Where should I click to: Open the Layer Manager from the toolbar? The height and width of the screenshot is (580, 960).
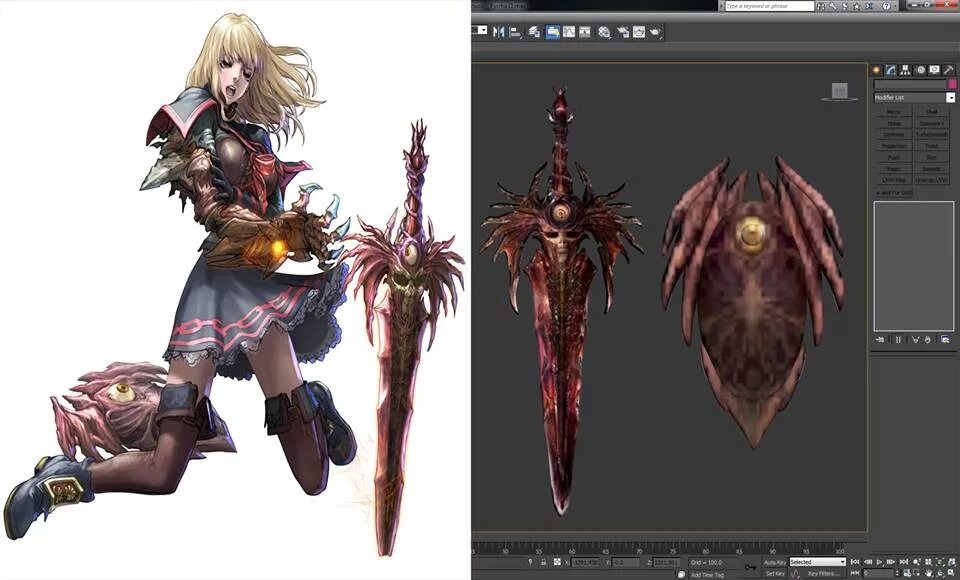click(534, 32)
